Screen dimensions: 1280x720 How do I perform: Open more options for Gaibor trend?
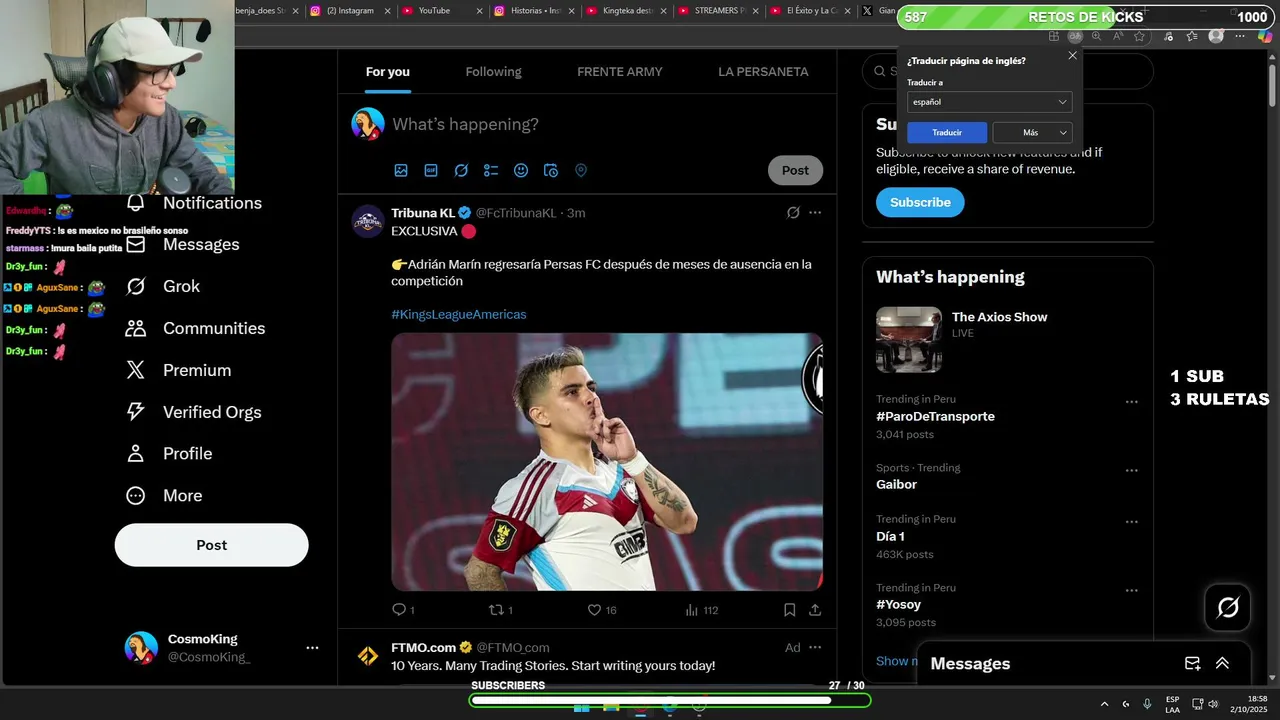click(1131, 470)
